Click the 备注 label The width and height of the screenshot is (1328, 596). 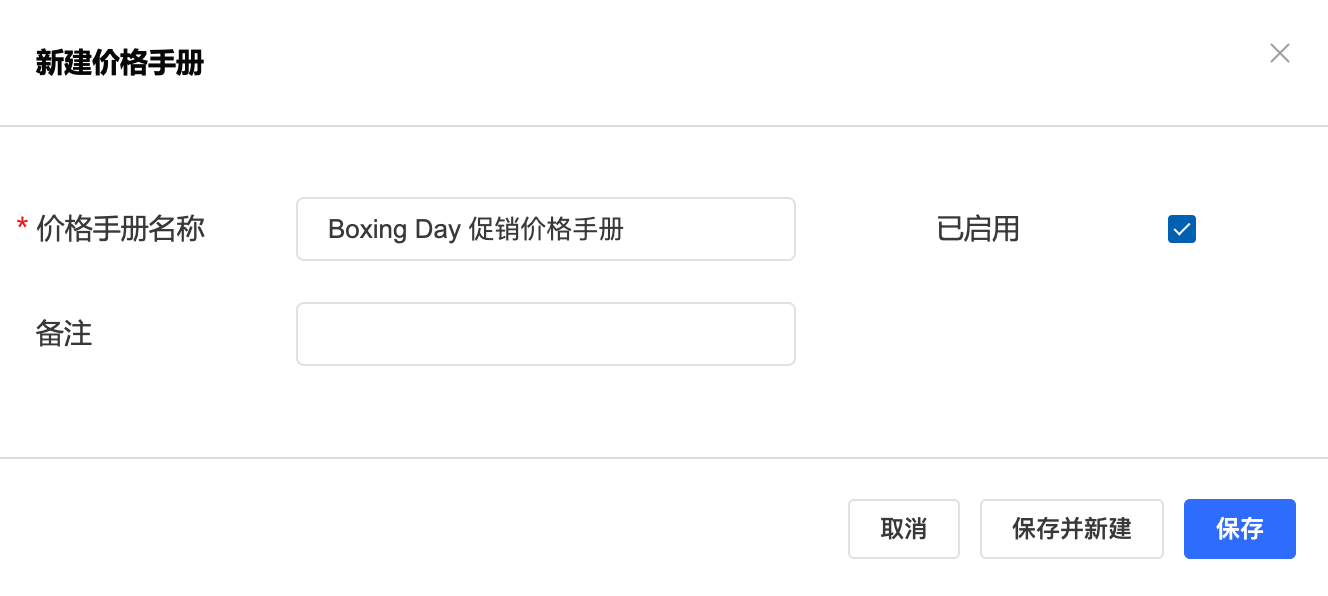pos(64,334)
